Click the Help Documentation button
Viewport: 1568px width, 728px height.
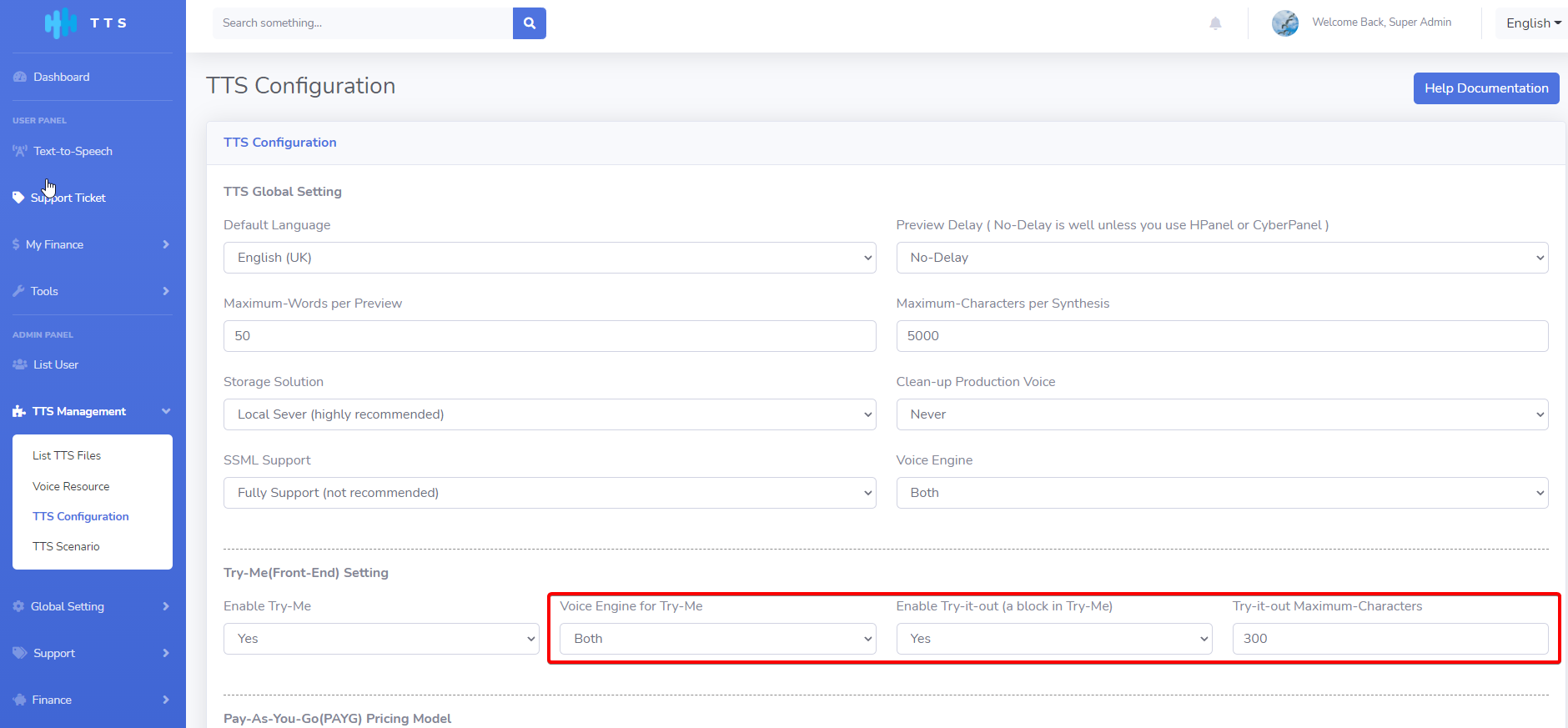click(x=1486, y=88)
